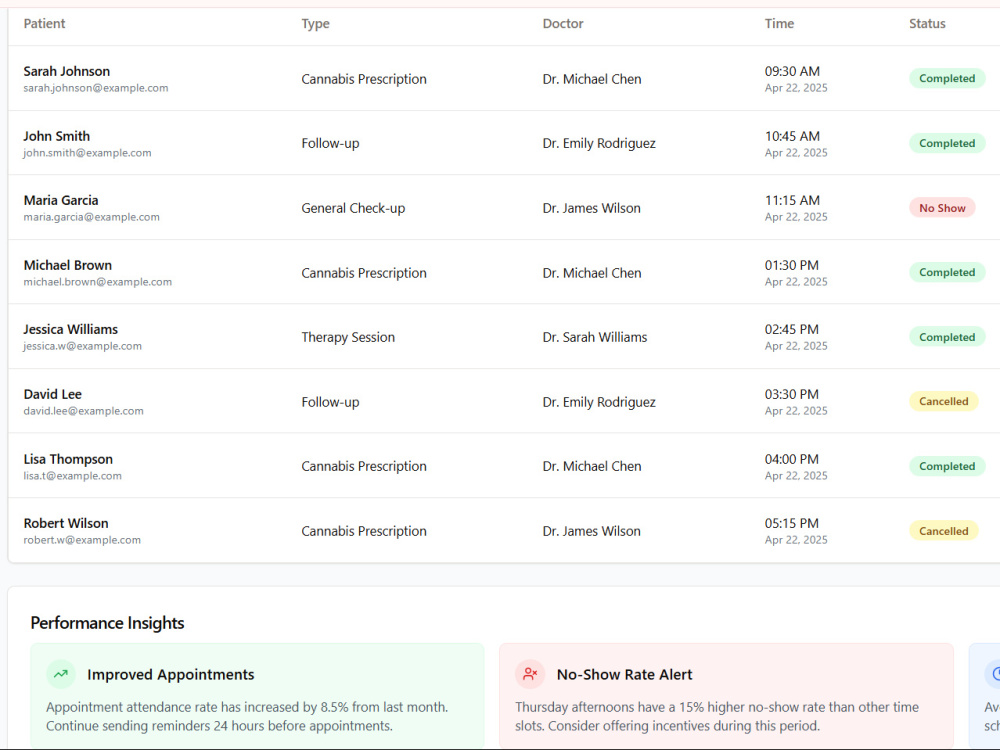This screenshot has width=1000, height=750.
Task: Click Completed status badge for John Smith
Action: tap(947, 143)
